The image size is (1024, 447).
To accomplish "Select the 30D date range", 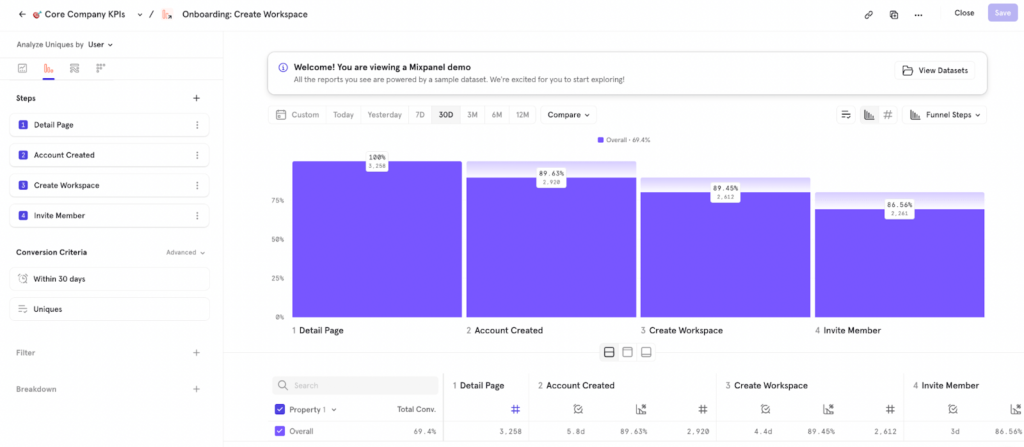I will click(x=446, y=115).
